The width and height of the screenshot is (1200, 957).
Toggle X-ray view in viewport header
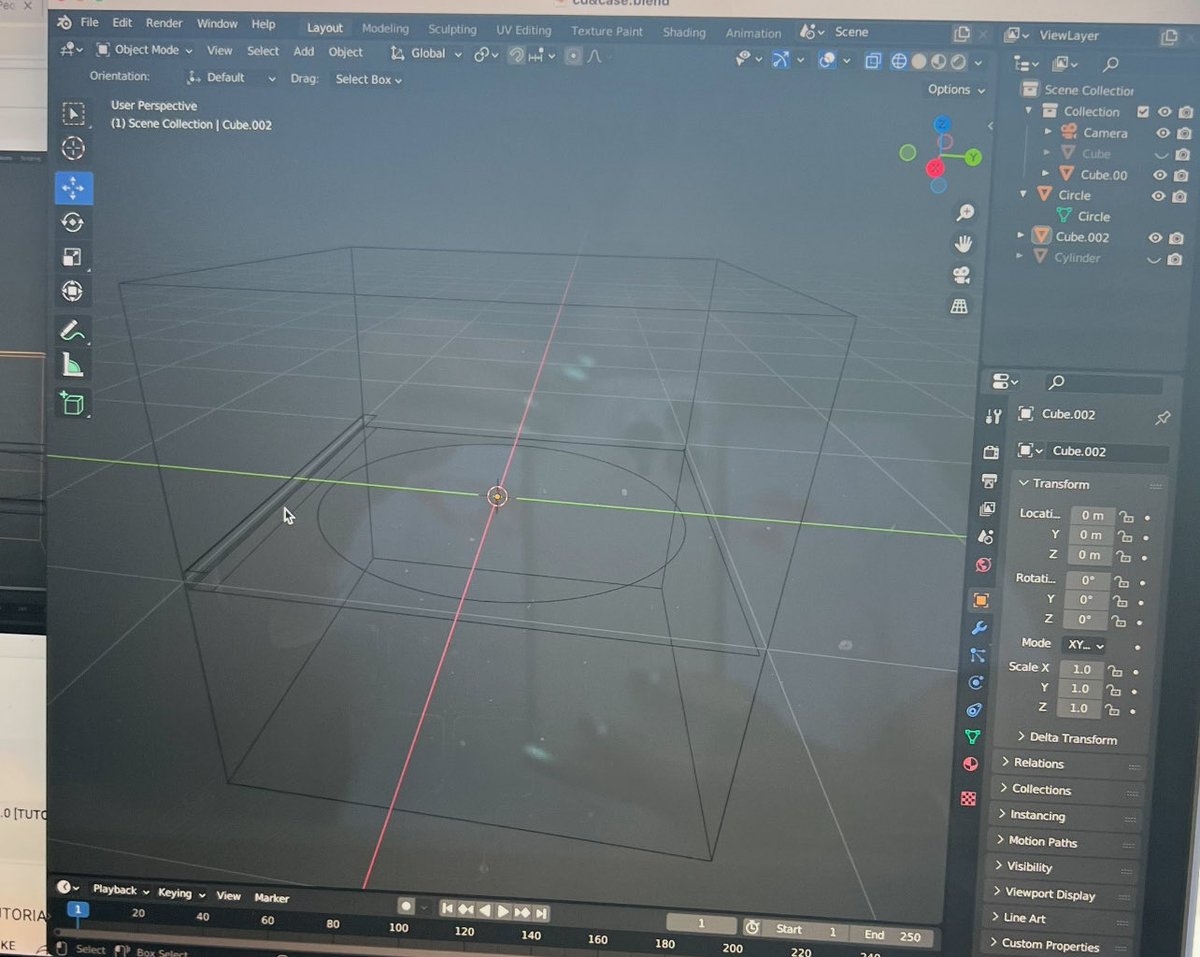click(x=873, y=61)
